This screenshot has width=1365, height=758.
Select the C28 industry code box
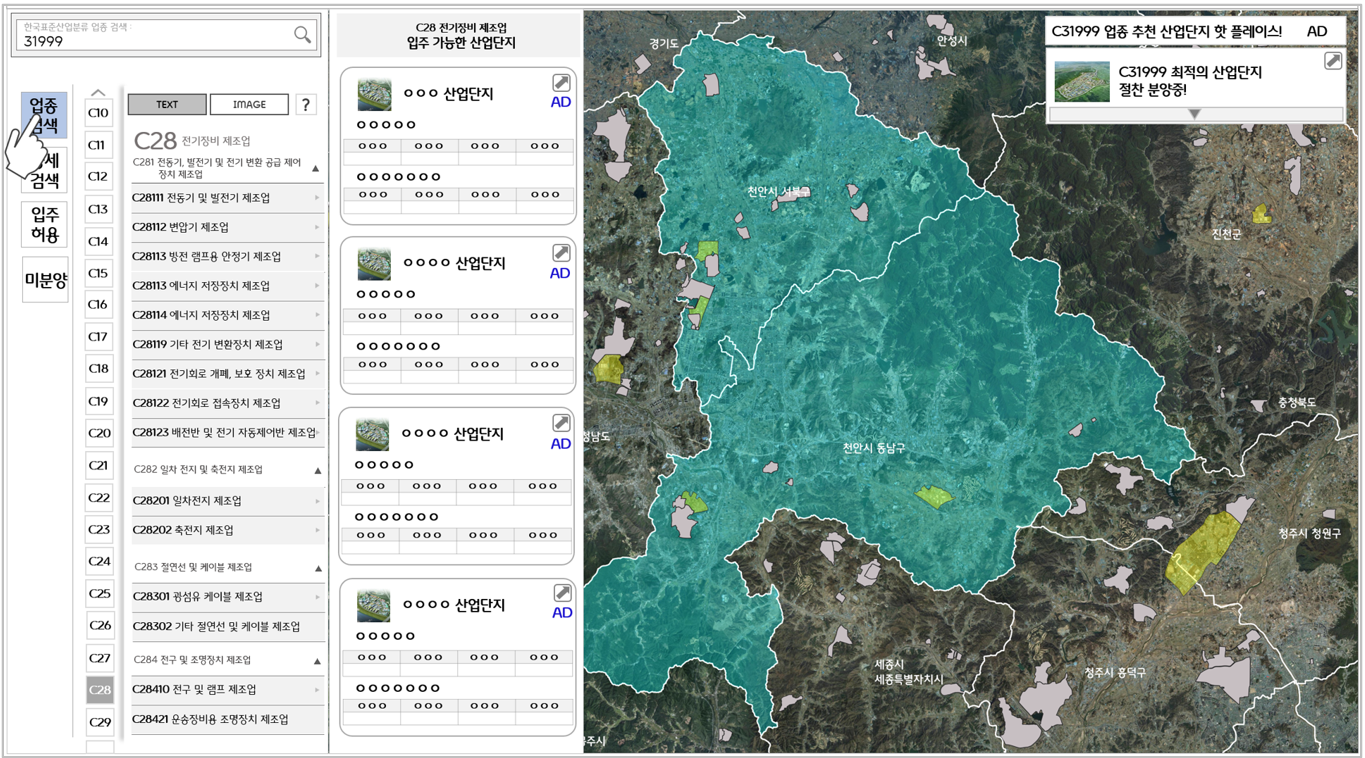[99, 690]
